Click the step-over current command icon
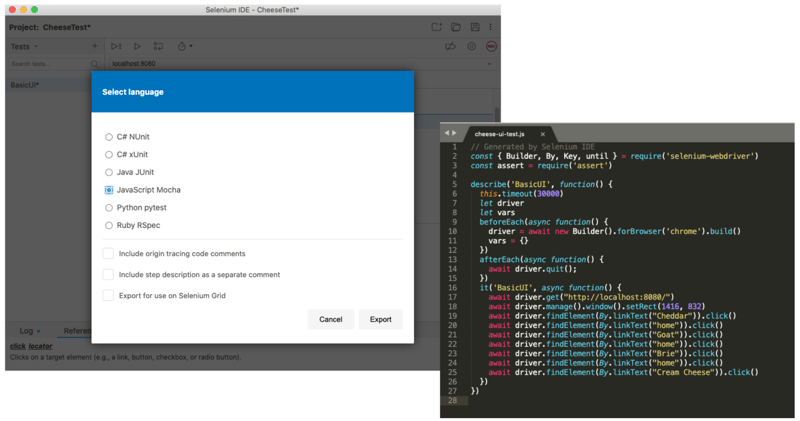Screen dimensions: 800x421 (158, 46)
